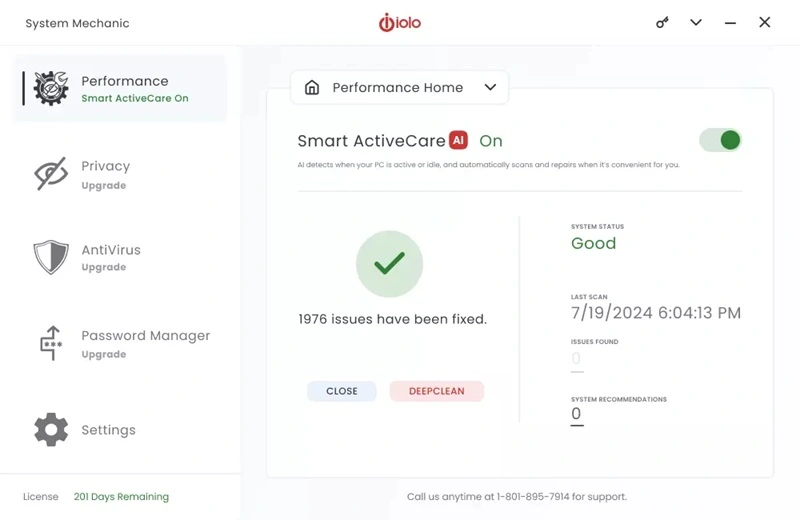
Task: Open System Recommendations count 0
Action: pos(577,414)
